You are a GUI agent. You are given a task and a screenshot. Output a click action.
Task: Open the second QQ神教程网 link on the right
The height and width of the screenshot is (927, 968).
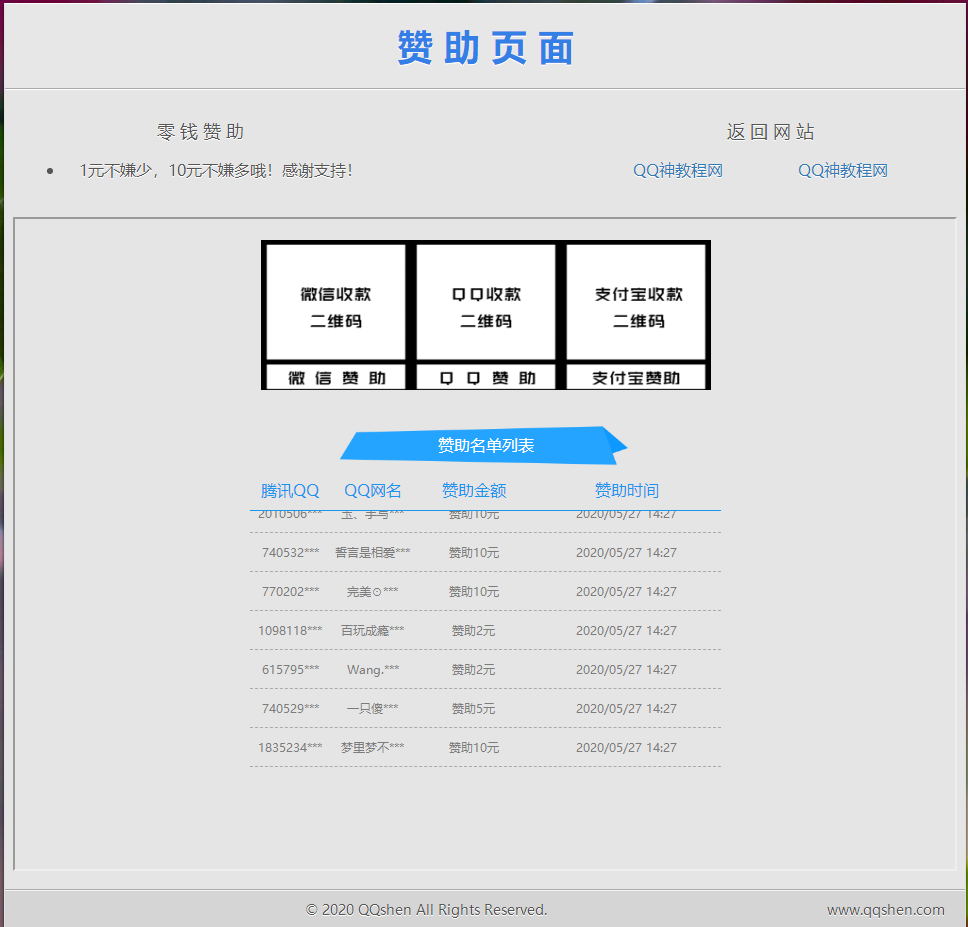coord(843,170)
